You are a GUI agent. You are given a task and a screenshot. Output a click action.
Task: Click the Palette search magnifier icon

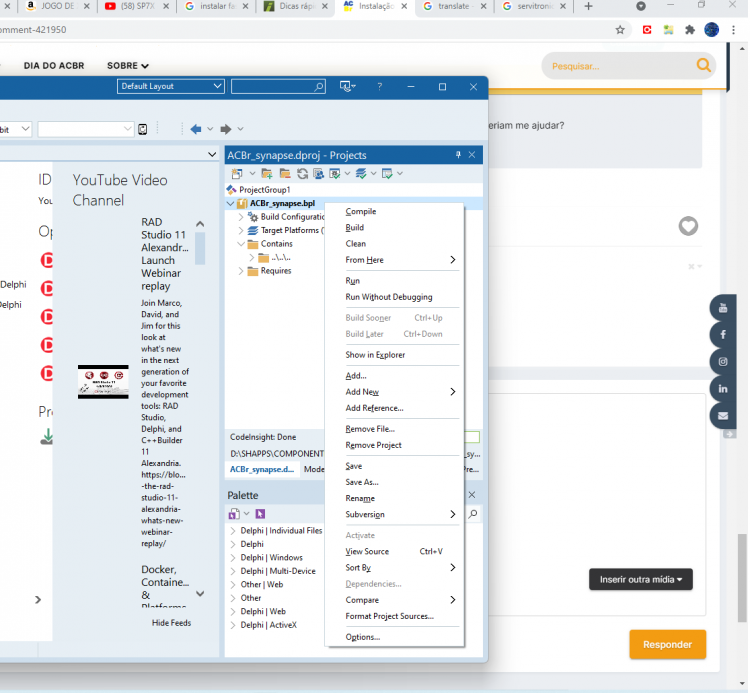pyautogui.click(x=473, y=514)
